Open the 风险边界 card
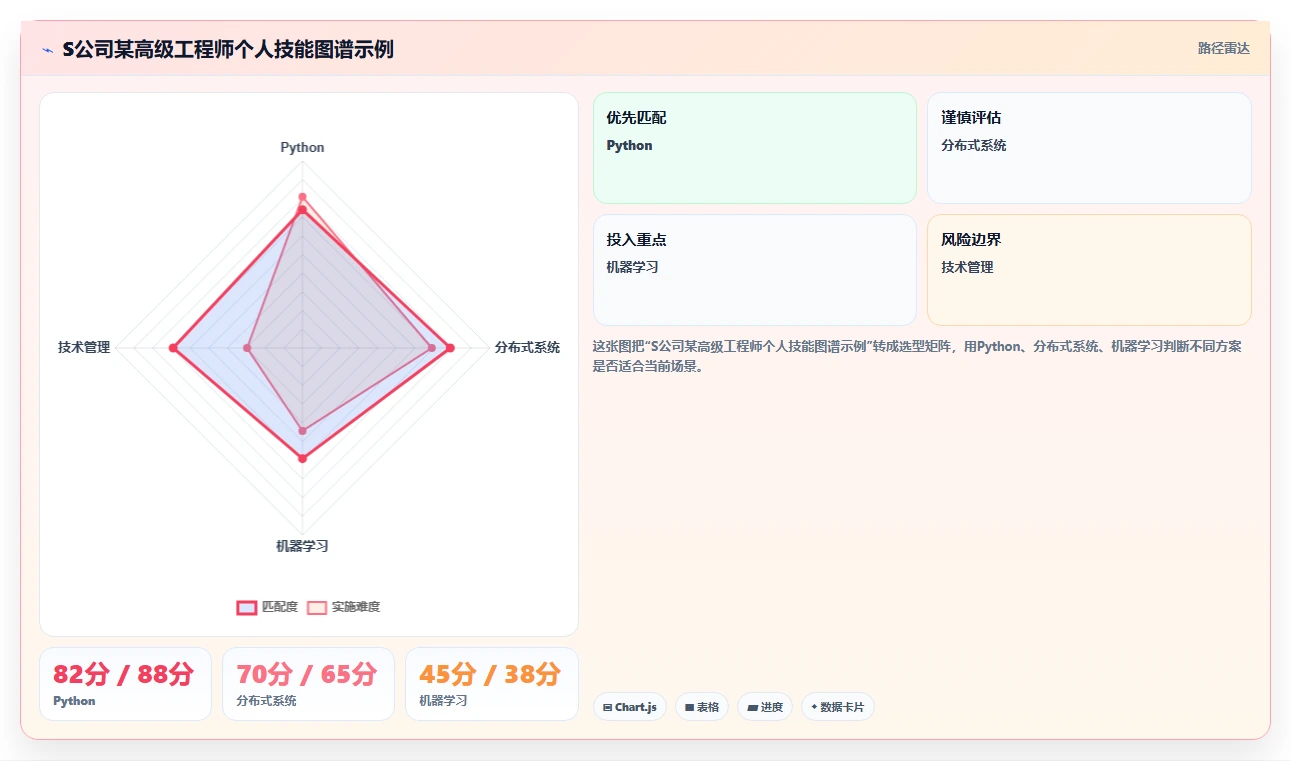The height and width of the screenshot is (761, 1291). 1089,270
